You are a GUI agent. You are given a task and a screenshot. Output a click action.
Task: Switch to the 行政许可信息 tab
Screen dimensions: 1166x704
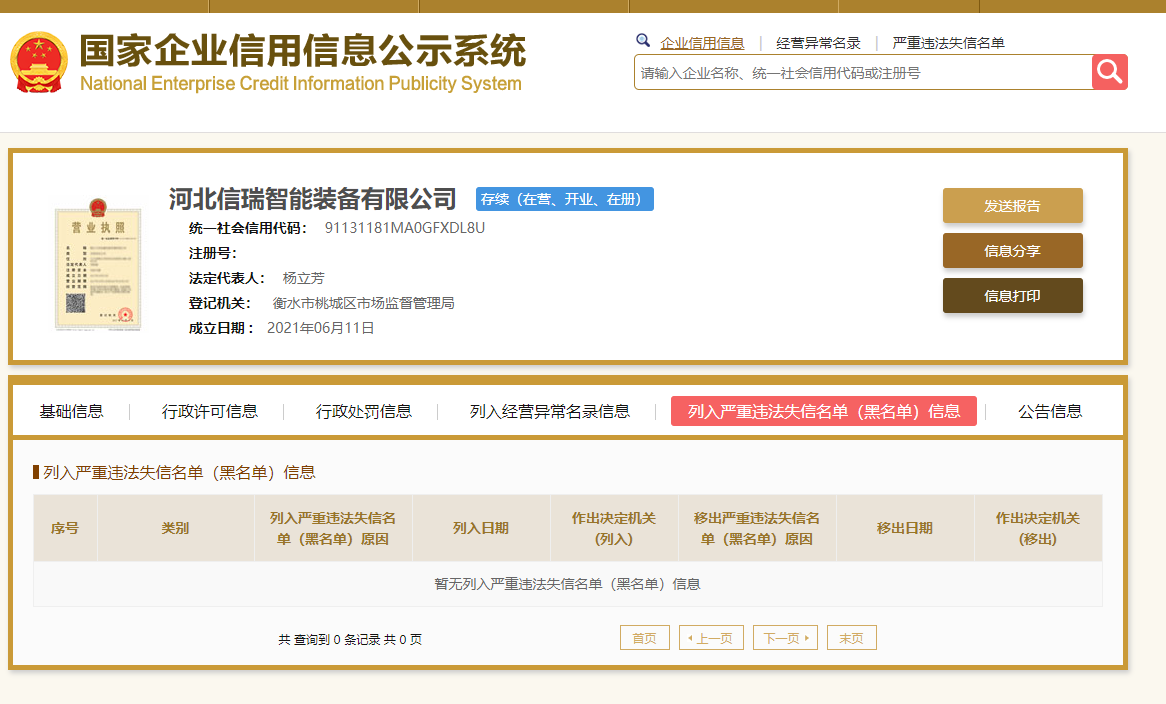[210, 411]
